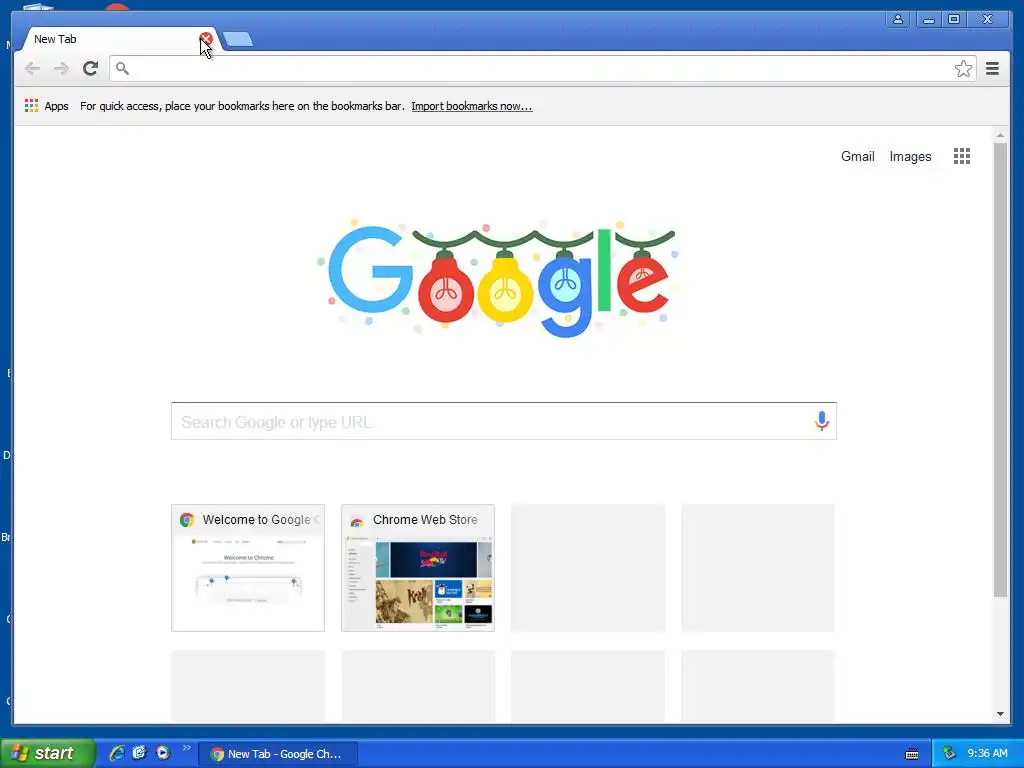
Task: Click the system tray network icon
Action: pos(949,754)
